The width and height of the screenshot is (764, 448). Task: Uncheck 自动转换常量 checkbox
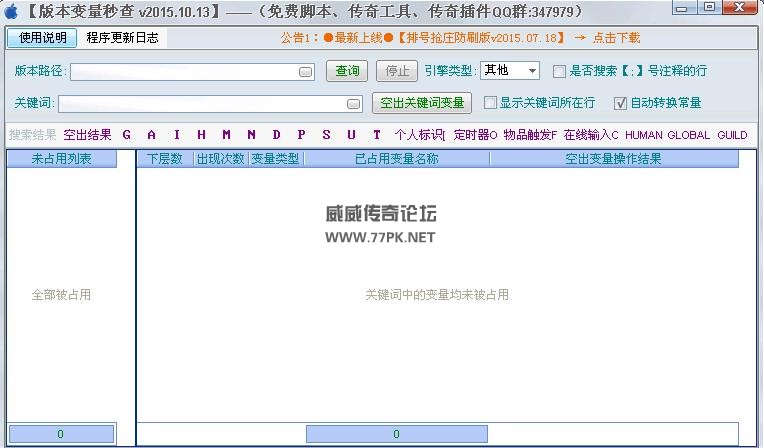[620, 103]
